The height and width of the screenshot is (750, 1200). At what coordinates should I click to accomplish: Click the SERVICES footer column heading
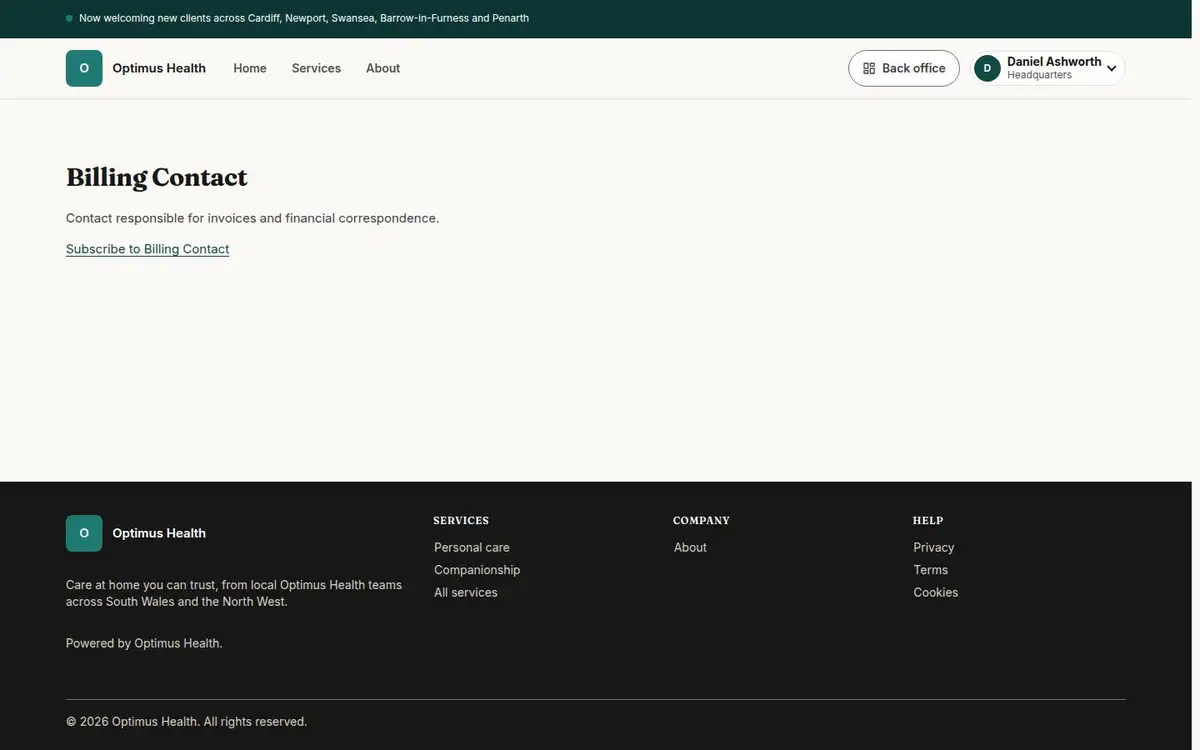[x=461, y=520]
